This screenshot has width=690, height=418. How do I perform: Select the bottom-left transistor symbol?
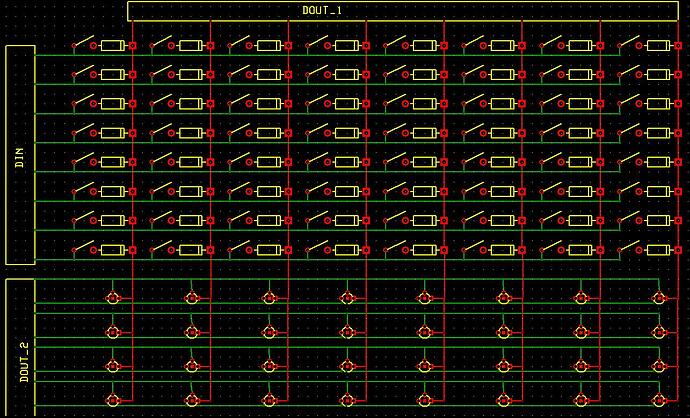click(x=113, y=400)
